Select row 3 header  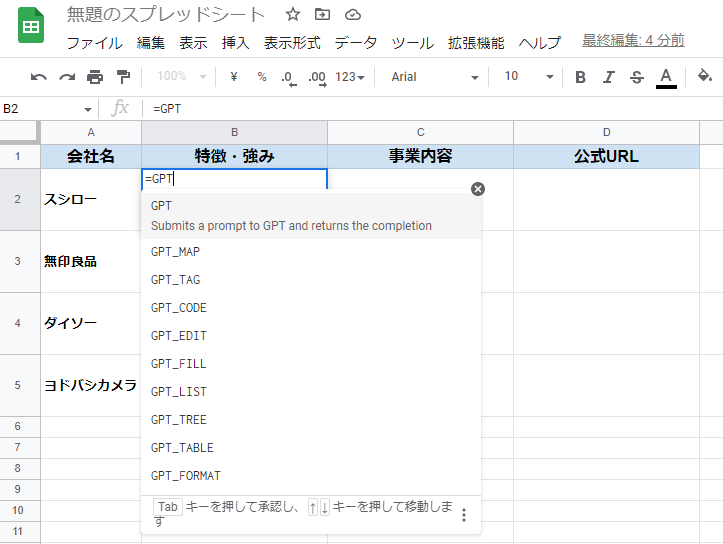click(x=20, y=261)
